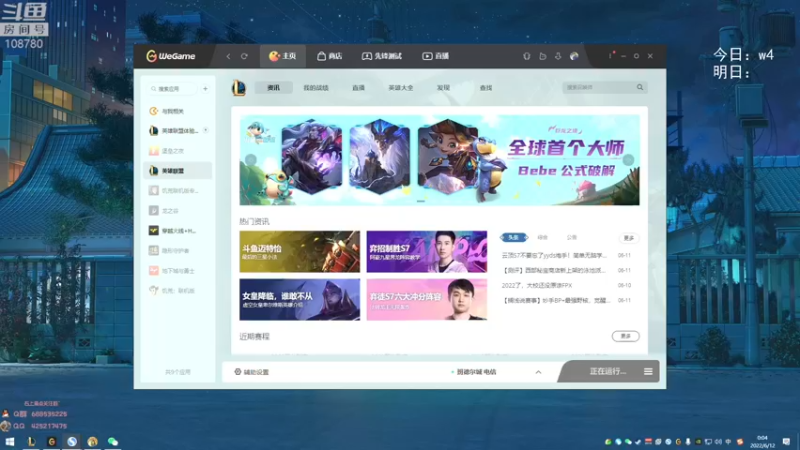
Task: Switch to the 资讯 news tab
Action: tap(273, 88)
